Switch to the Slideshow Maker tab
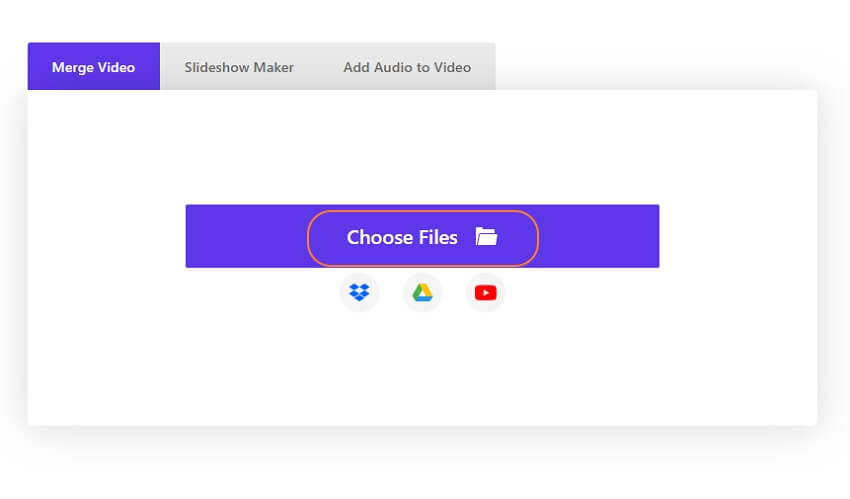850x499 pixels. (239, 67)
